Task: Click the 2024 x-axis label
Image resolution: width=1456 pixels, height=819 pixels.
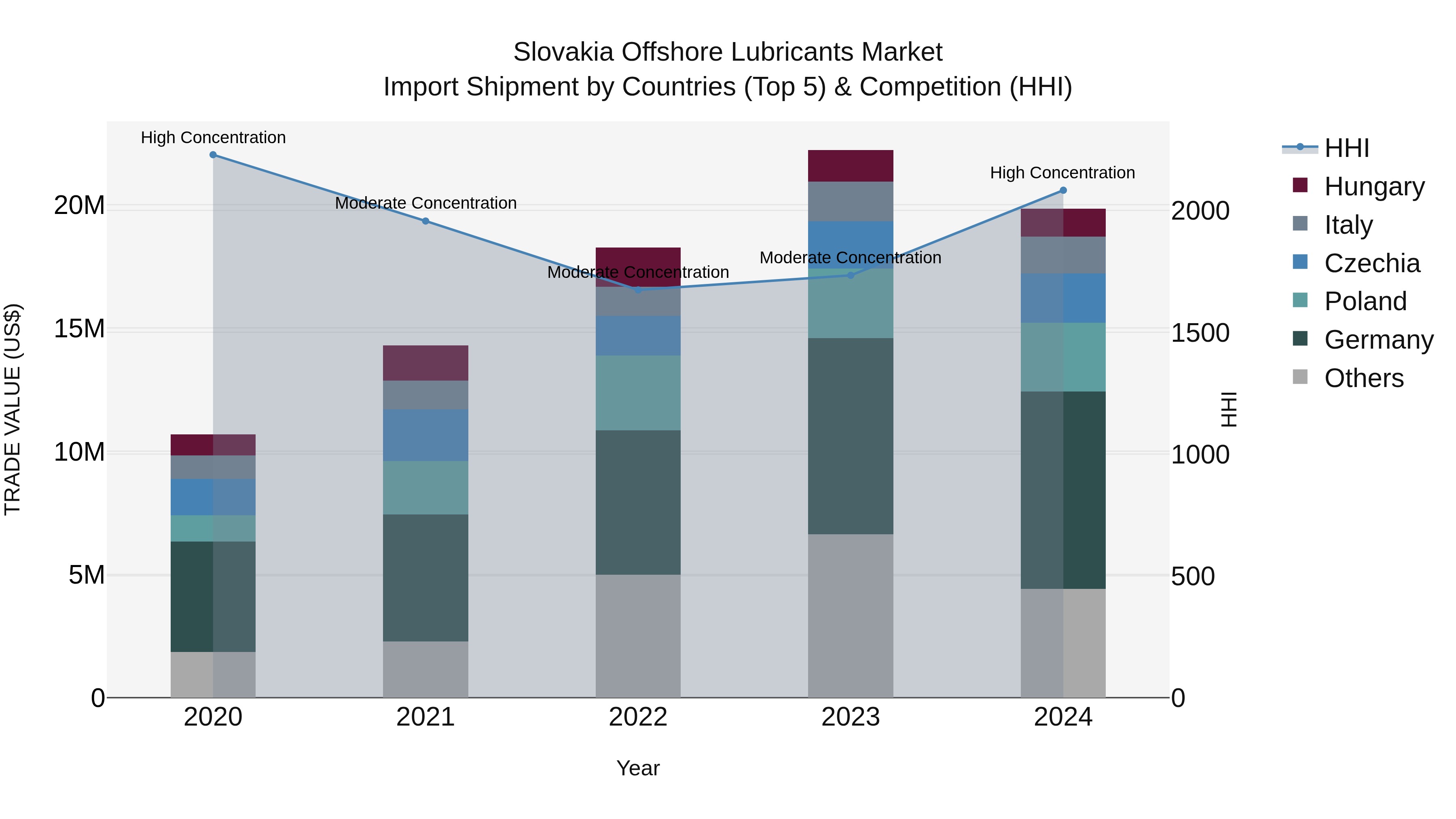Action: (1063, 717)
